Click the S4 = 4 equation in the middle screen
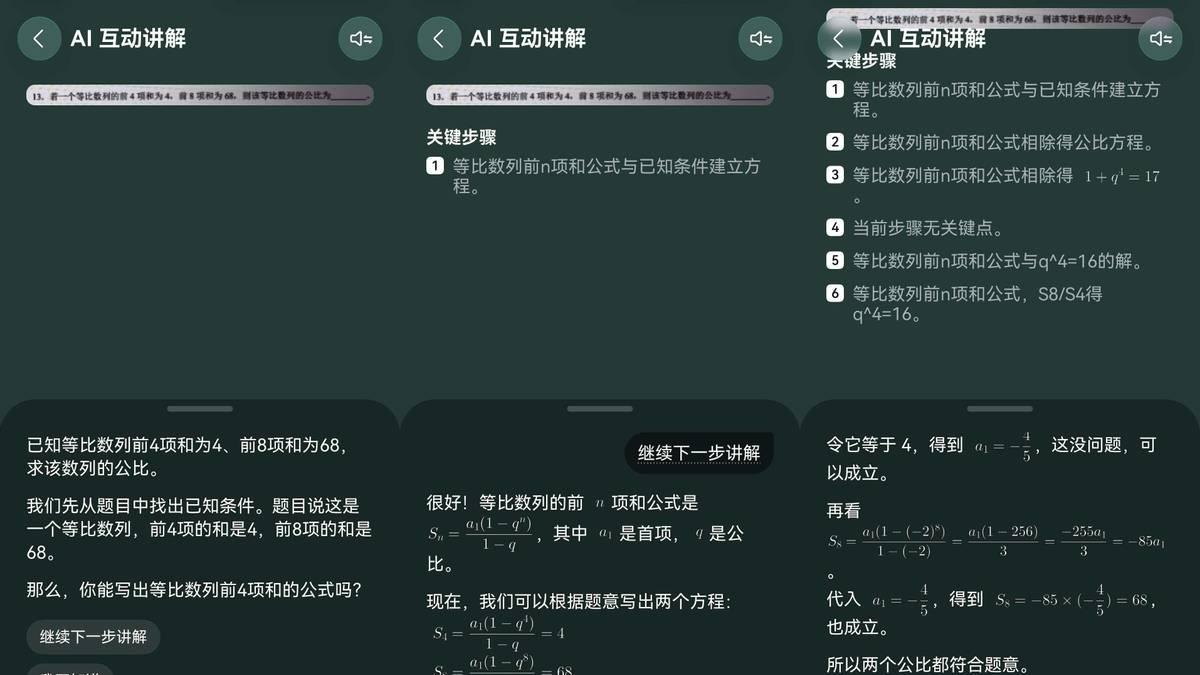Screen dimensions: 1200x675 498,633
